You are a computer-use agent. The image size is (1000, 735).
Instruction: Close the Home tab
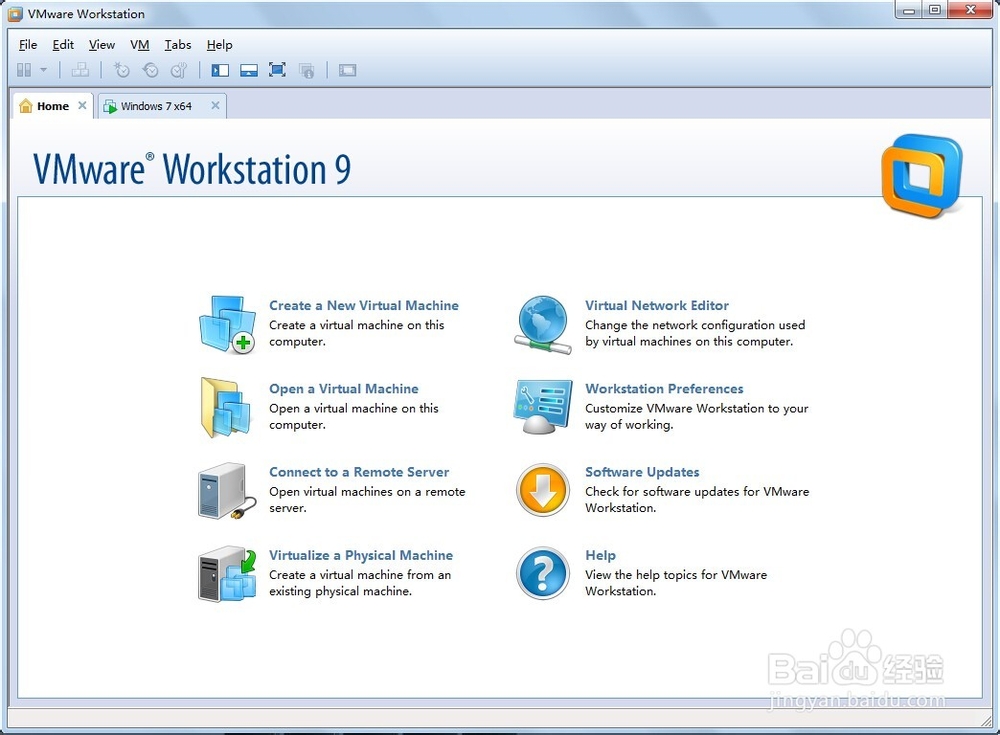coord(82,105)
